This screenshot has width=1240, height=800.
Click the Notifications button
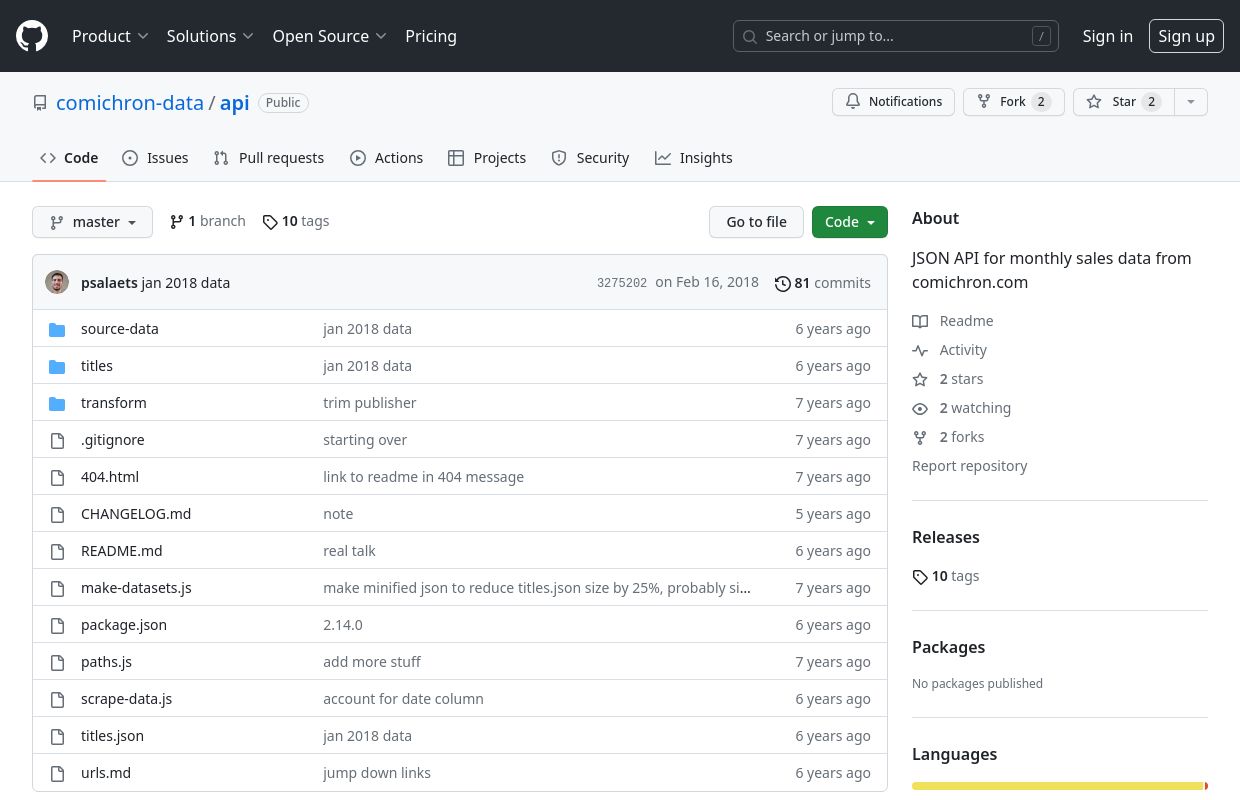click(x=893, y=102)
